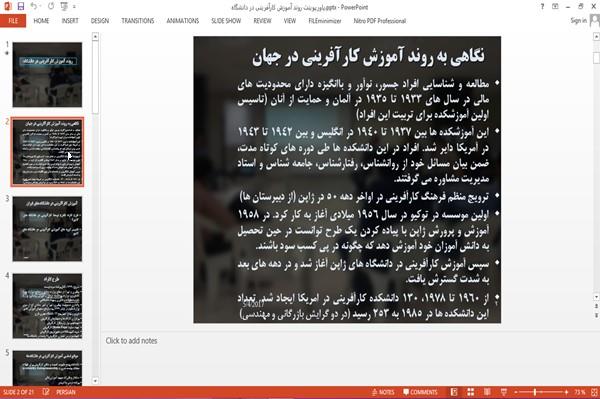Start Slide Show from status bar icon
Screen dimensions: 600x399
[x=504, y=392]
